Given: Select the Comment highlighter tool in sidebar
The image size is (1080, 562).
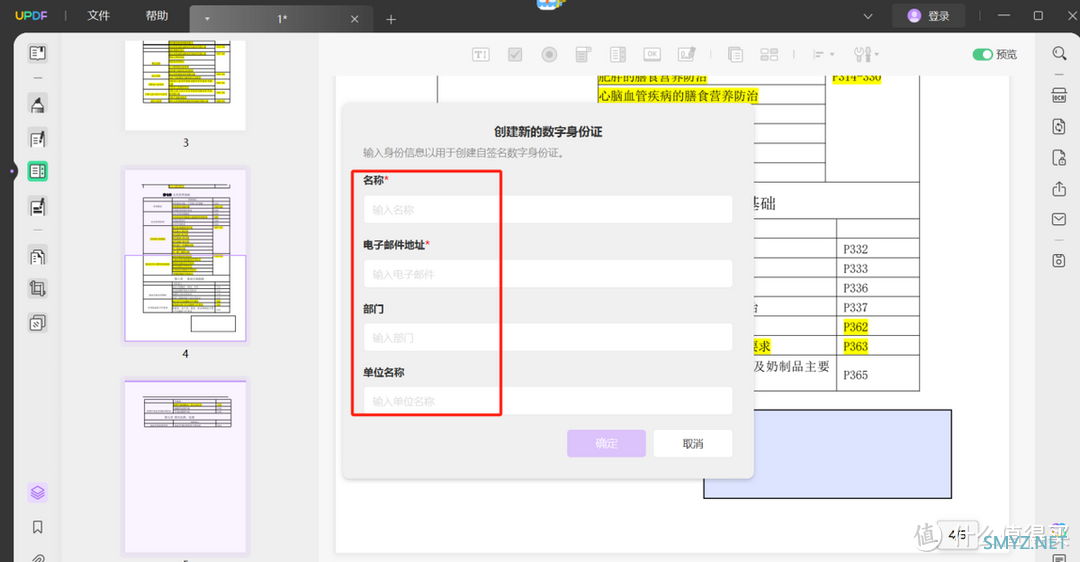Looking at the screenshot, I should pos(37,105).
